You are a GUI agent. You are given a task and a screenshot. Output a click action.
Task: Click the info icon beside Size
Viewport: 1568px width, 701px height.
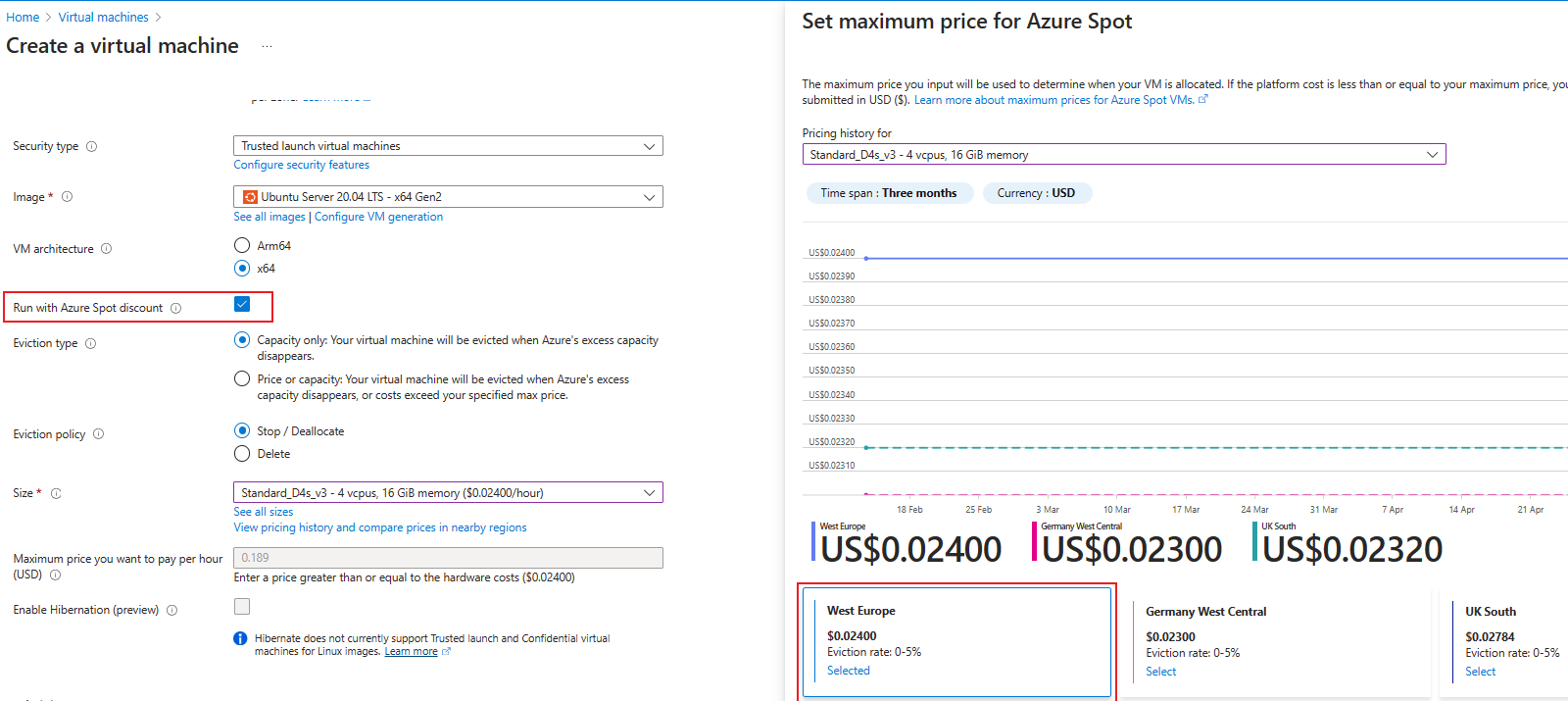[57, 494]
